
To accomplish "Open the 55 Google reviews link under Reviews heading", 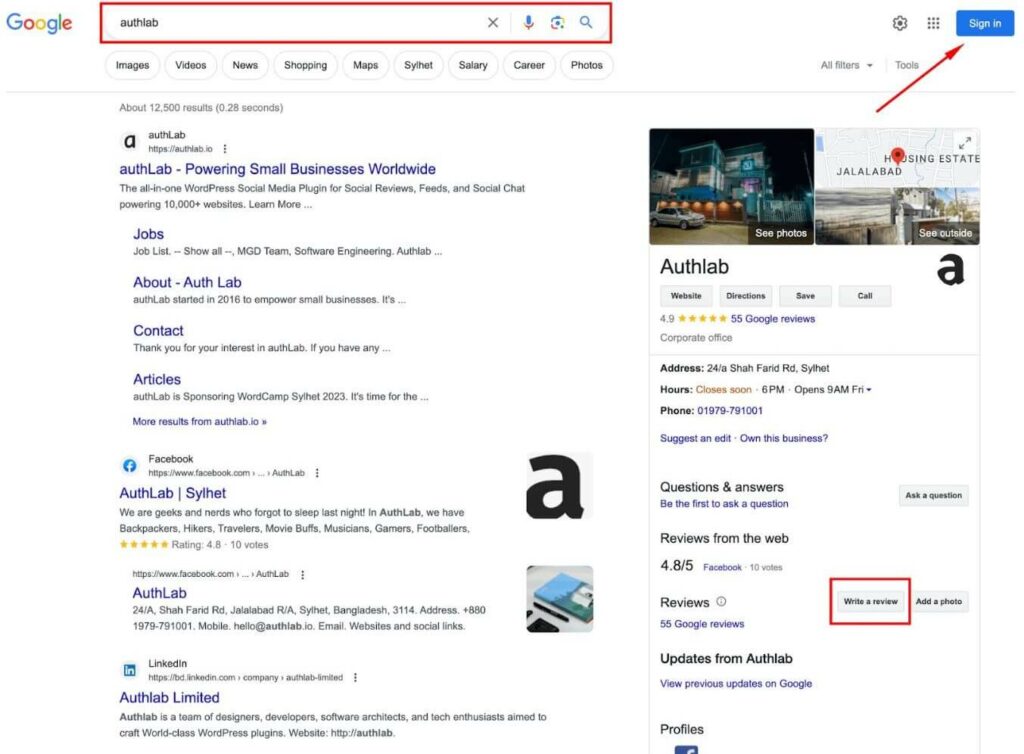I will tap(702, 624).
